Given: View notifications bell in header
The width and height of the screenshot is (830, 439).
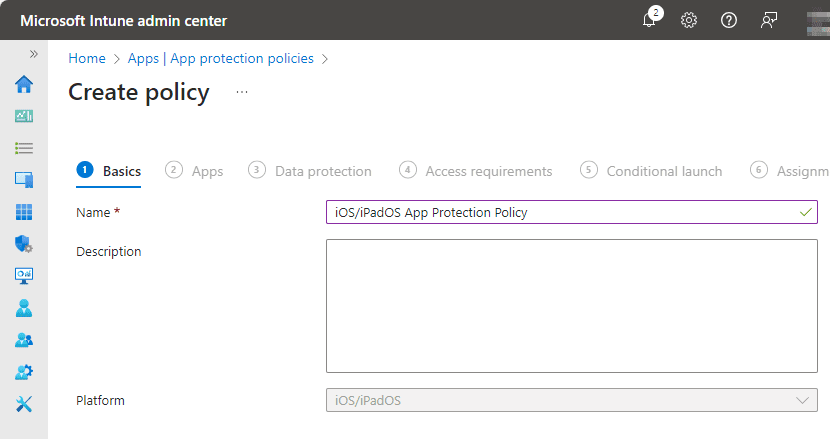Looking at the screenshot, I should coord(650,20).
